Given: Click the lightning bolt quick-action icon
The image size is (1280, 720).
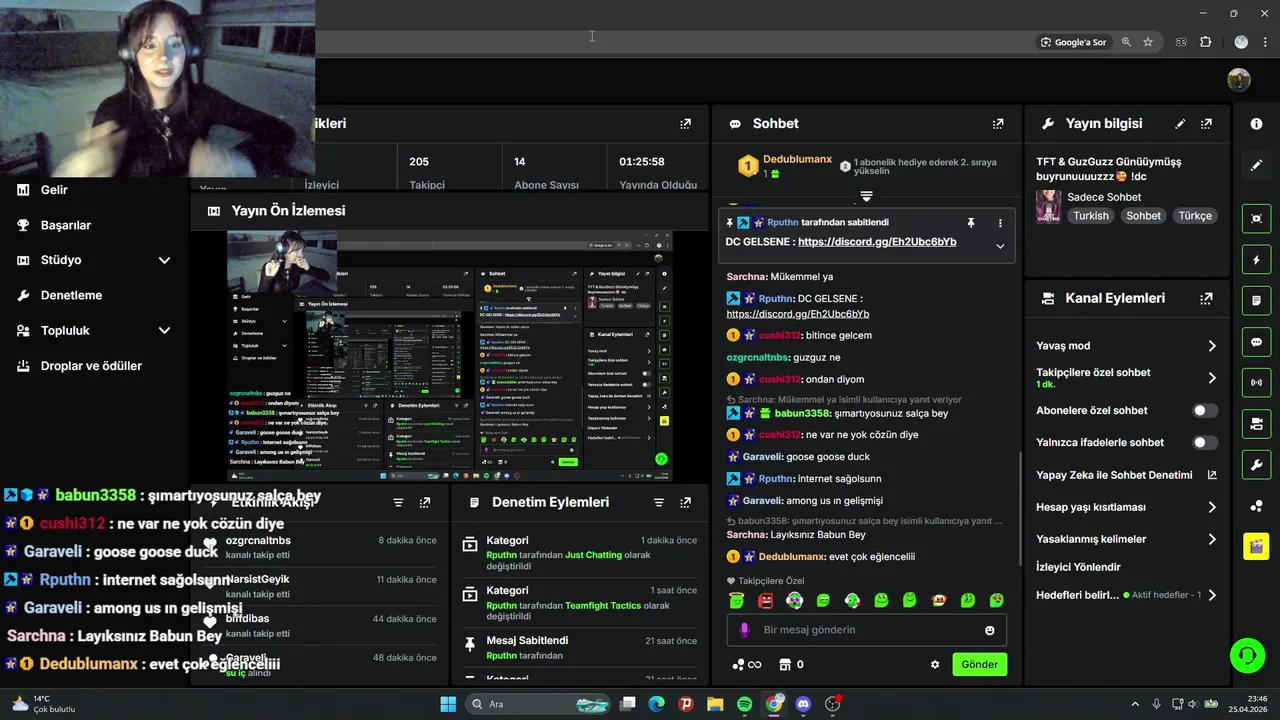Looking at the screenshot, I should [1256, 260].
